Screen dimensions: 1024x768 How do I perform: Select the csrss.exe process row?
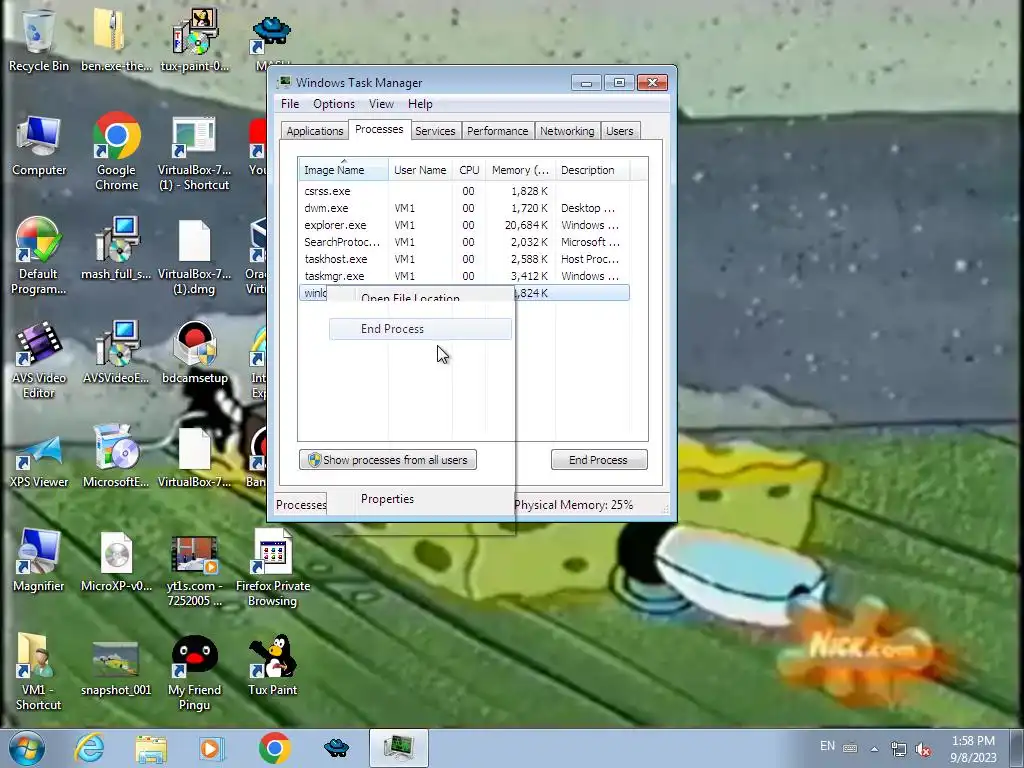tap(464, 191)
